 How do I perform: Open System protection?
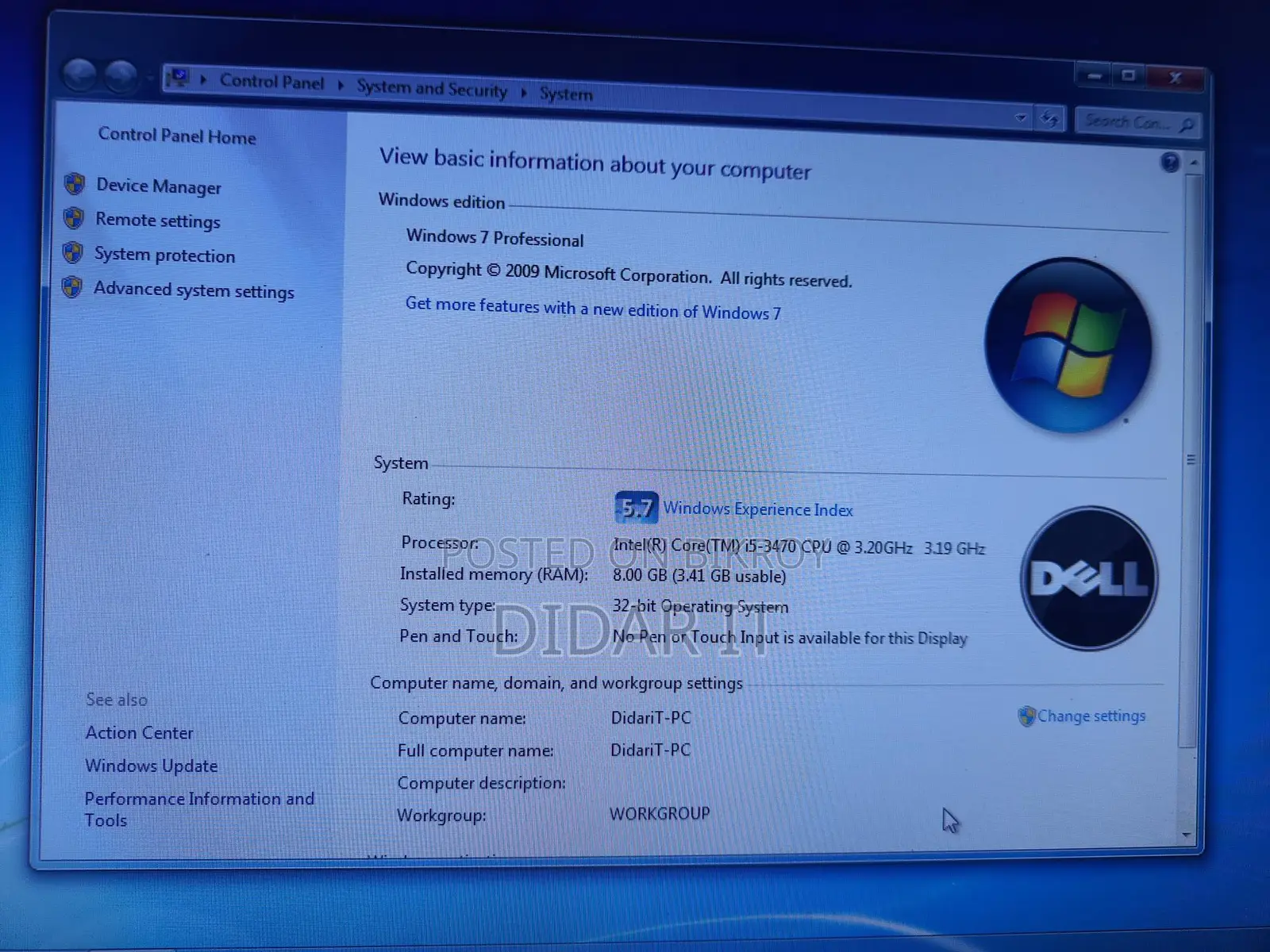165,255
